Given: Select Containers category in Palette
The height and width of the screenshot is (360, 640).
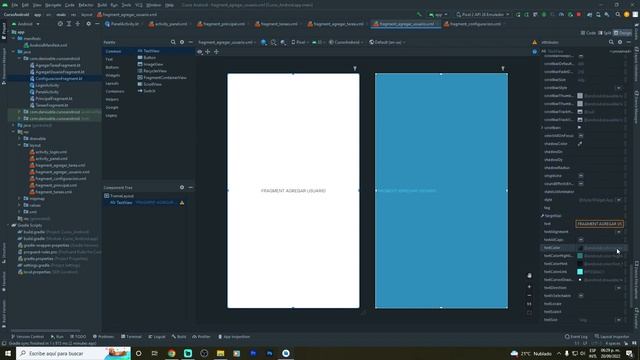Looking at the screenshot, I should [x=115, y=91].
